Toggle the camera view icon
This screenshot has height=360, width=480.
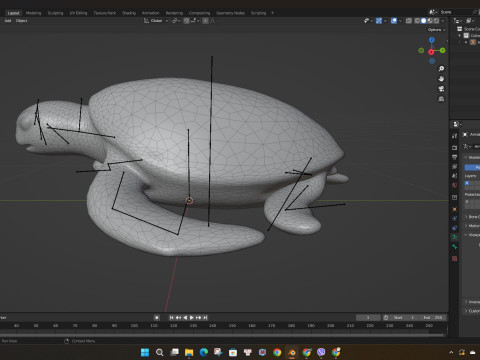pos(441,89)
